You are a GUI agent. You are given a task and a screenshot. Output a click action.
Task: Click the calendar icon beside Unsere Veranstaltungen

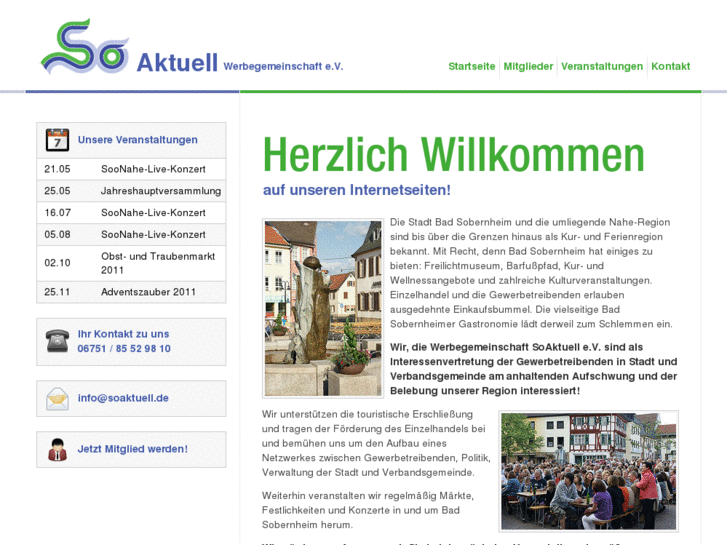pyautogui.click(x=57, y=140)
